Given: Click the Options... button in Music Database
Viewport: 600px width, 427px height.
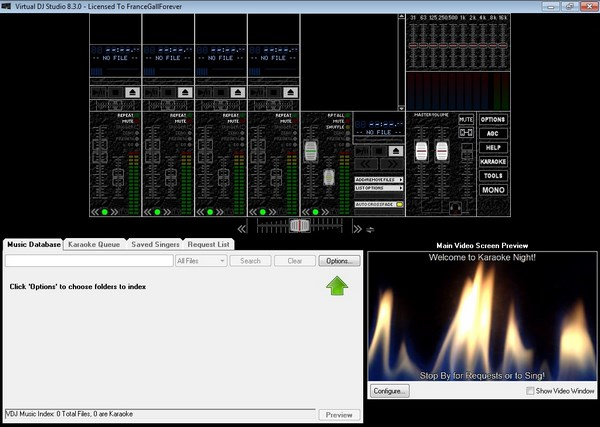Looking at the screenshot, I should pos(339,261).
